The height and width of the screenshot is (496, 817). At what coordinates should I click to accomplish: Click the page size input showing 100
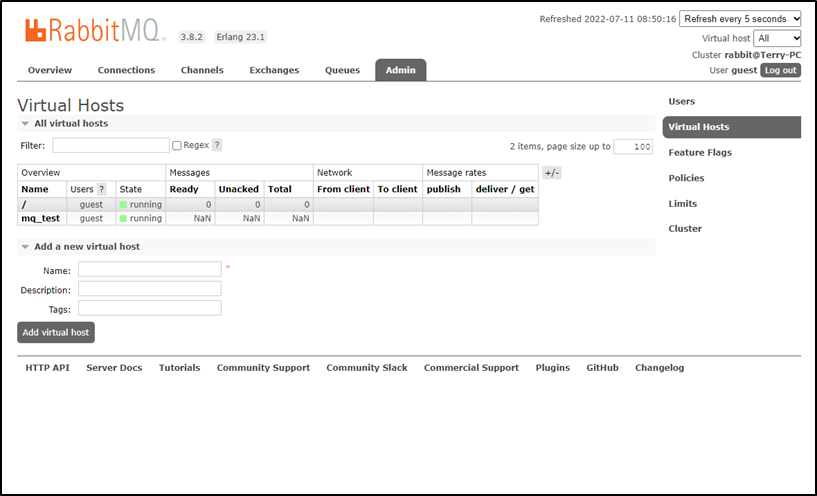coord(633,146)
